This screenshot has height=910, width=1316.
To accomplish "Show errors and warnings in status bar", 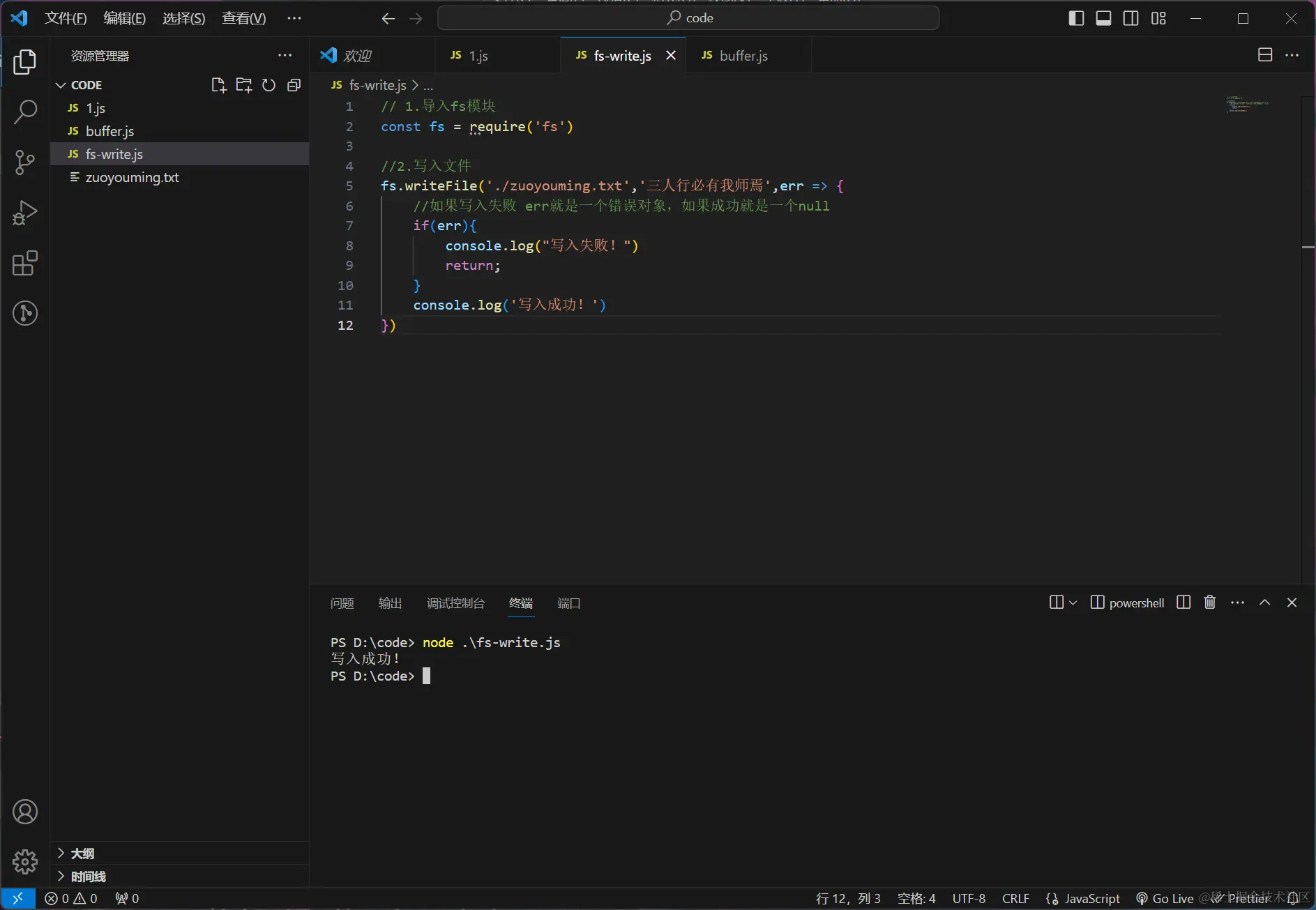I will [x=71, y=898].
